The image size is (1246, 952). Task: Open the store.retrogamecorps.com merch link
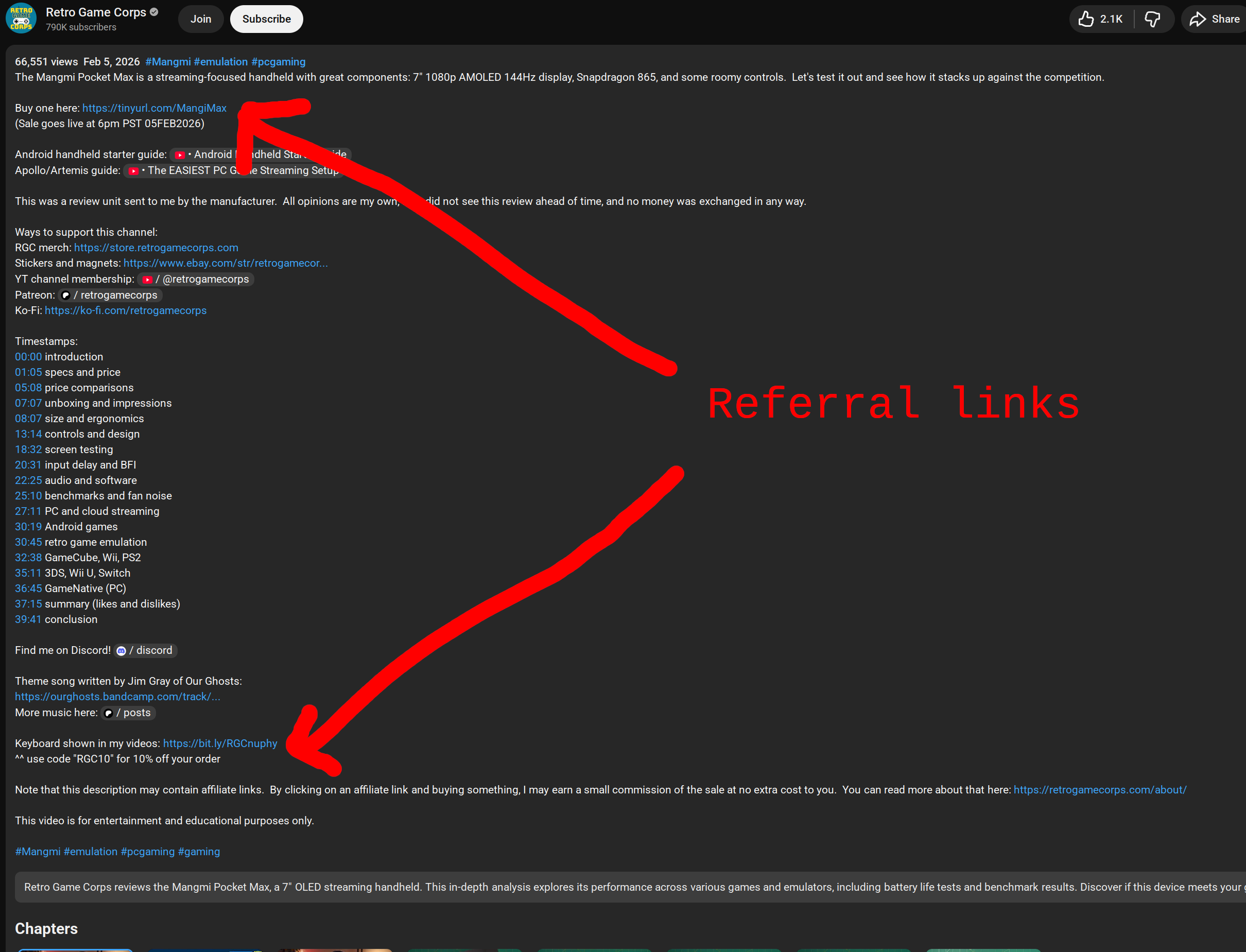pos(156,248)
